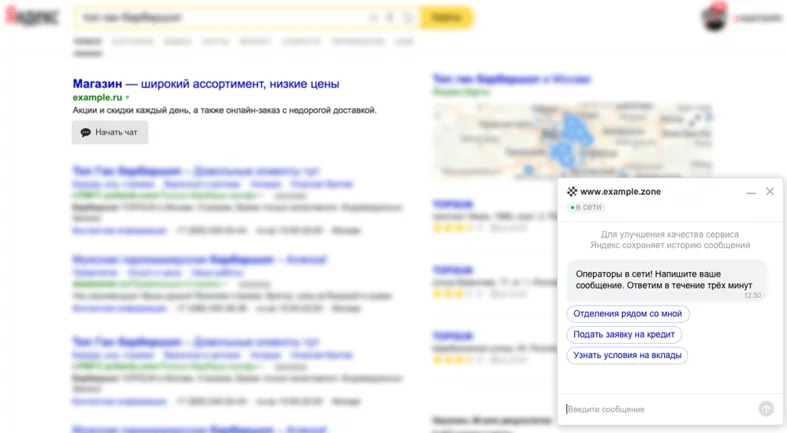Screen dimensions: 787x433
Task: Choose quick reply Отделения рядом со мной
Action: 627,314
